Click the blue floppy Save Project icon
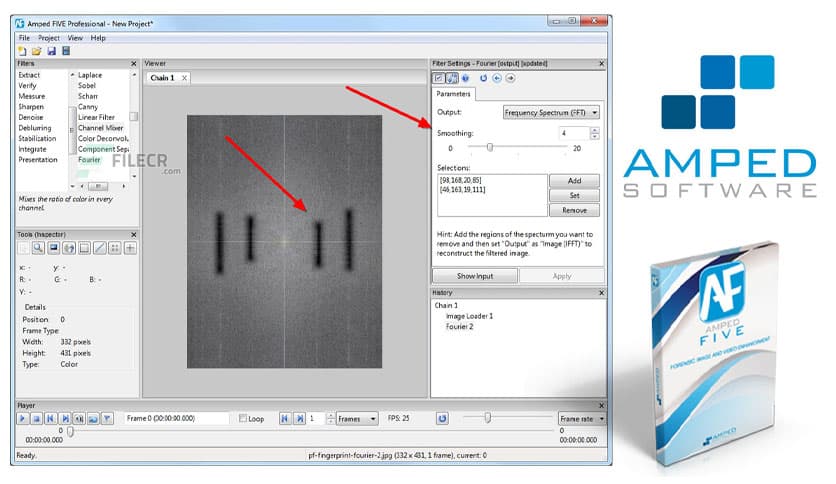Viewport: 836px width, 484px height. [51, 51]
